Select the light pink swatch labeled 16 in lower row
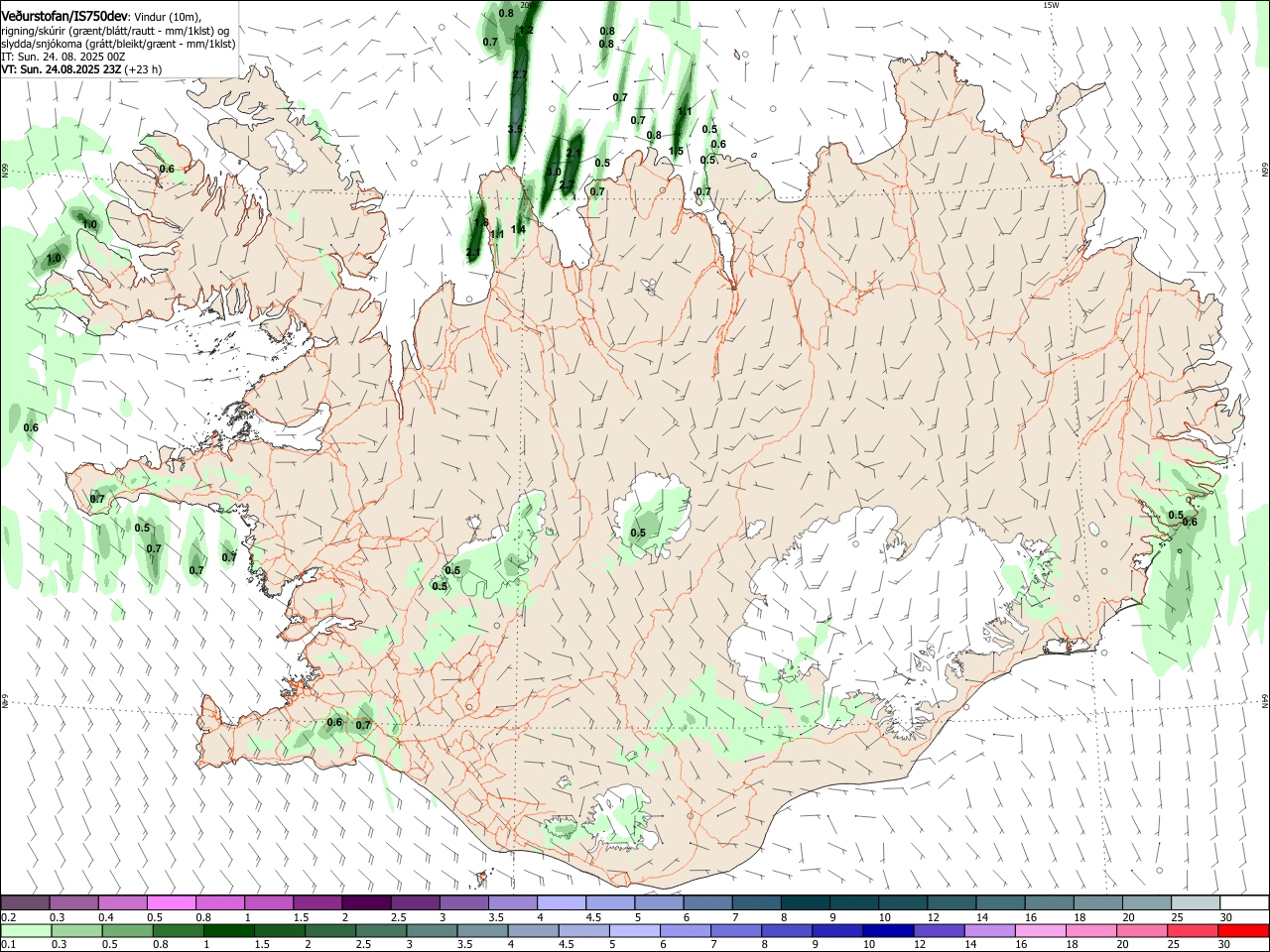This screenshot has width=1270, height=952. 1041,930
